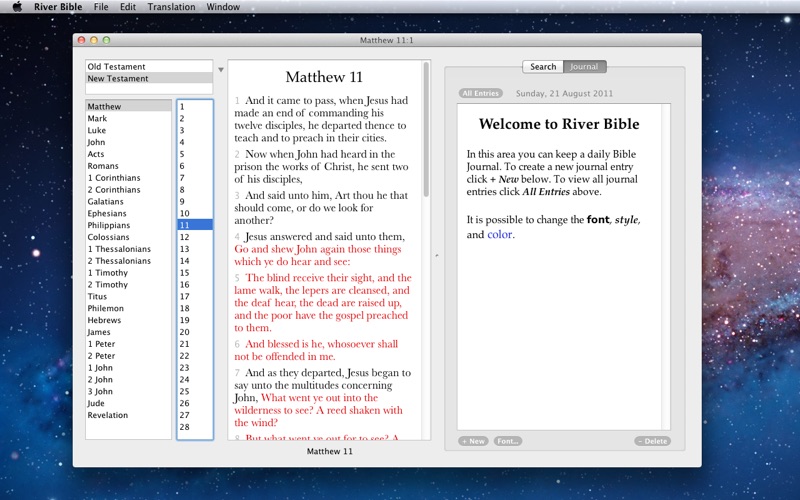Click the scripture text scrollbar

point(425,130)
